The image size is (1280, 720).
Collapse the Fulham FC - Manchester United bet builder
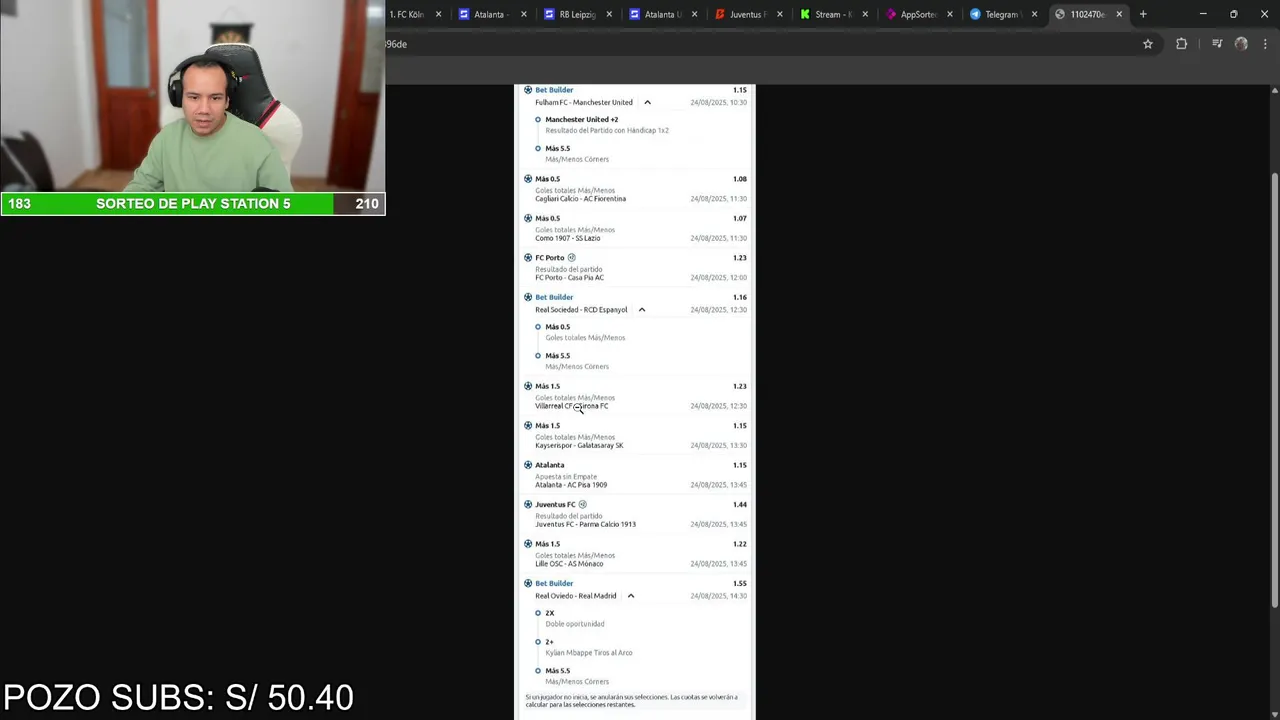pos(647,102)
